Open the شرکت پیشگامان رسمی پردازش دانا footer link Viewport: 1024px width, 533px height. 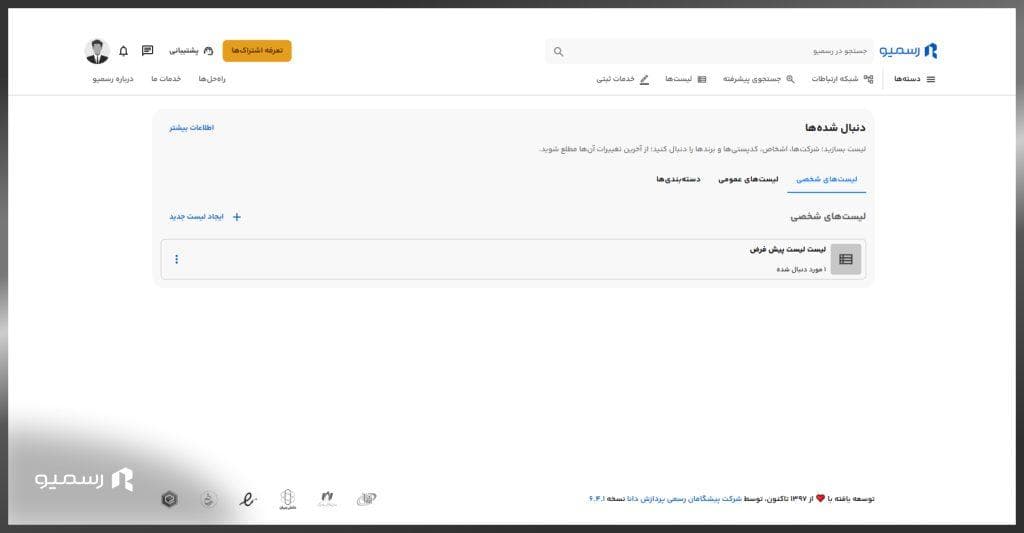coord(684,499)
